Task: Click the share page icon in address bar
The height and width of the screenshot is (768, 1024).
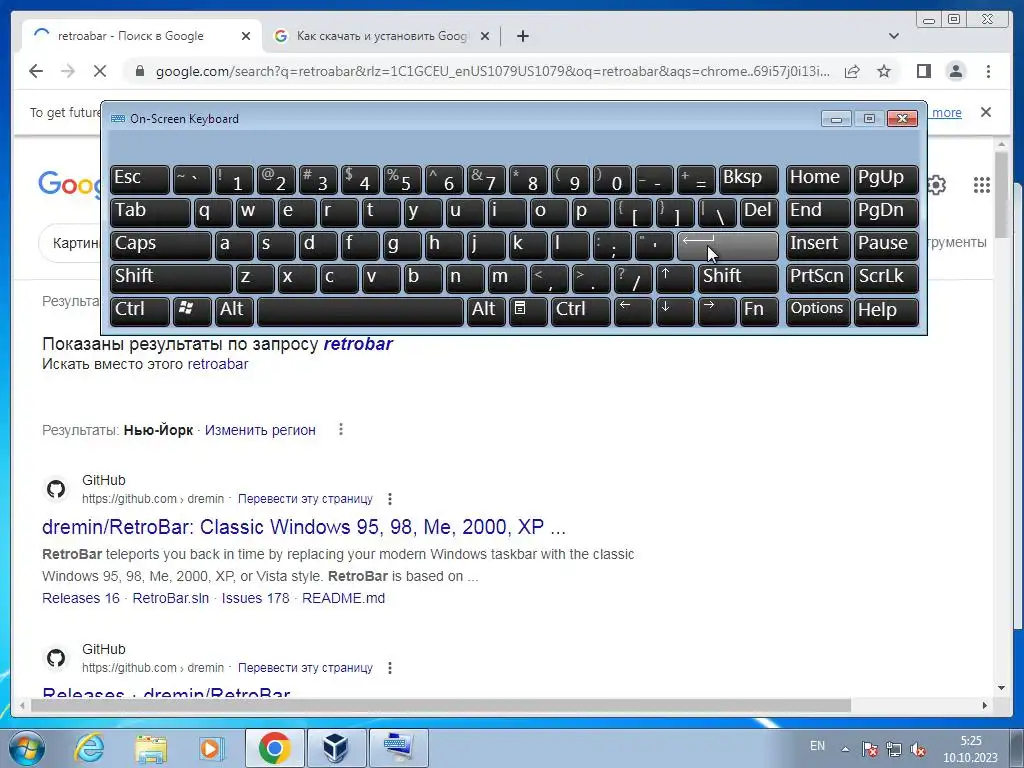Action: (852, 71)
